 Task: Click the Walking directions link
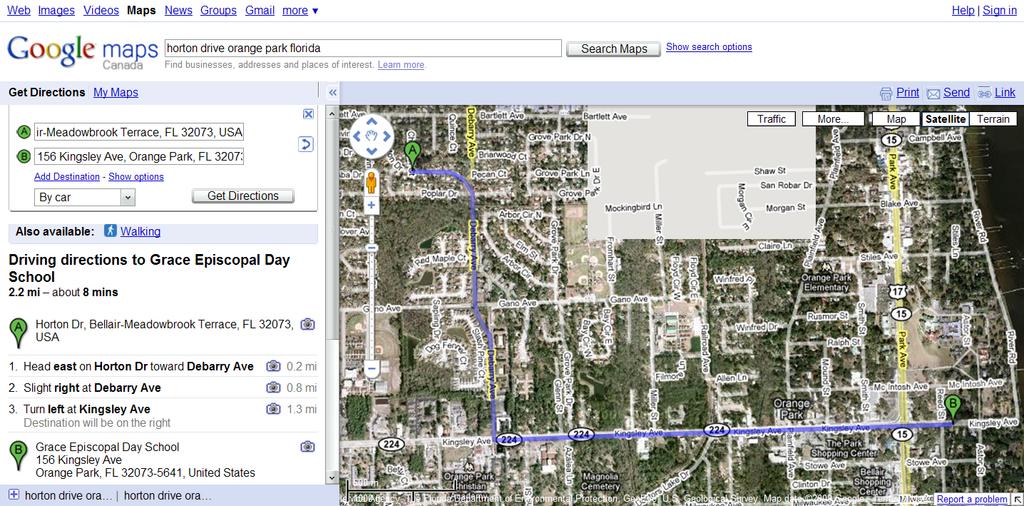pos(140,232)
